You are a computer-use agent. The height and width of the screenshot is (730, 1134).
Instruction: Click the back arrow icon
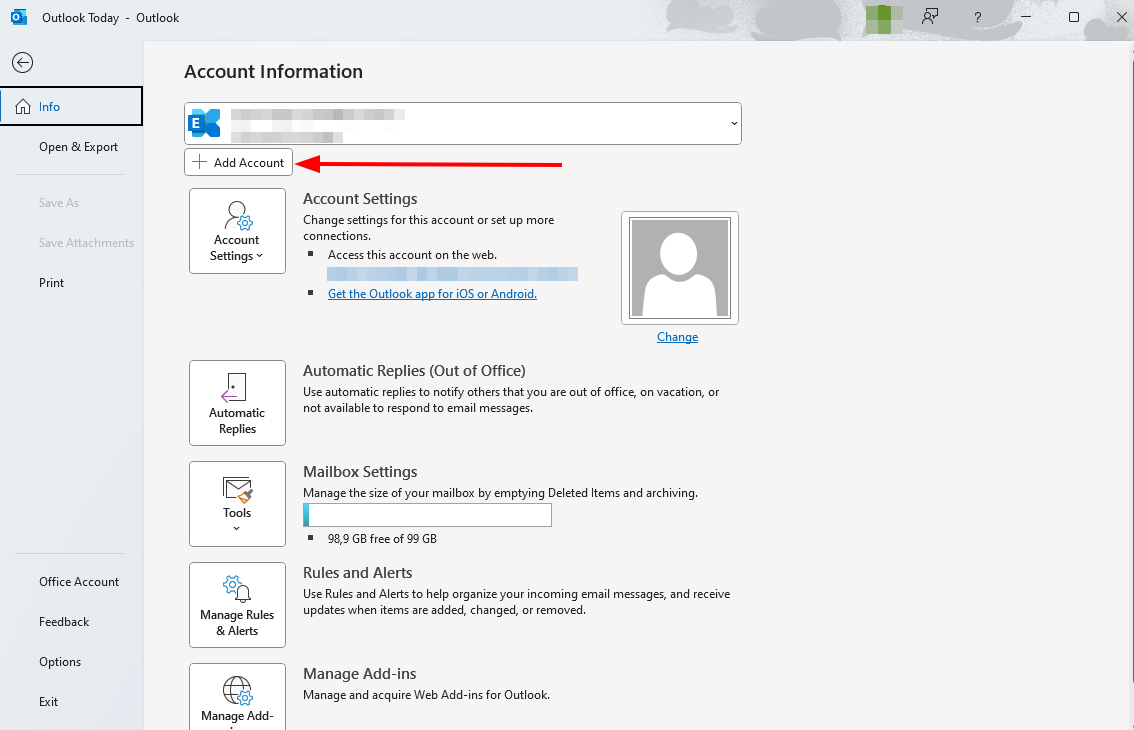[x=22, y=63]
